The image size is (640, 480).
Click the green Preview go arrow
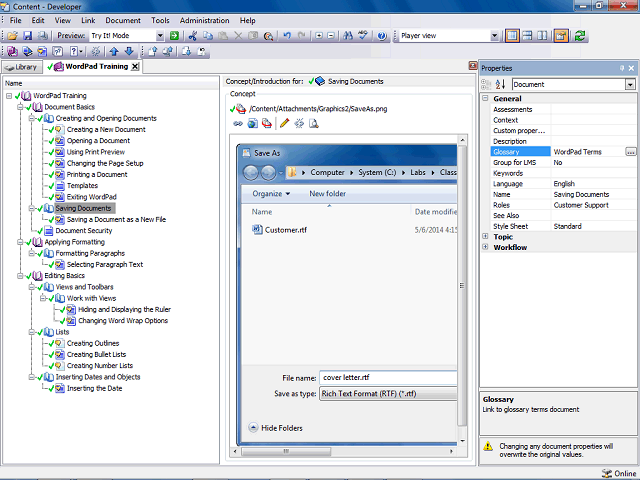point(174,36)
